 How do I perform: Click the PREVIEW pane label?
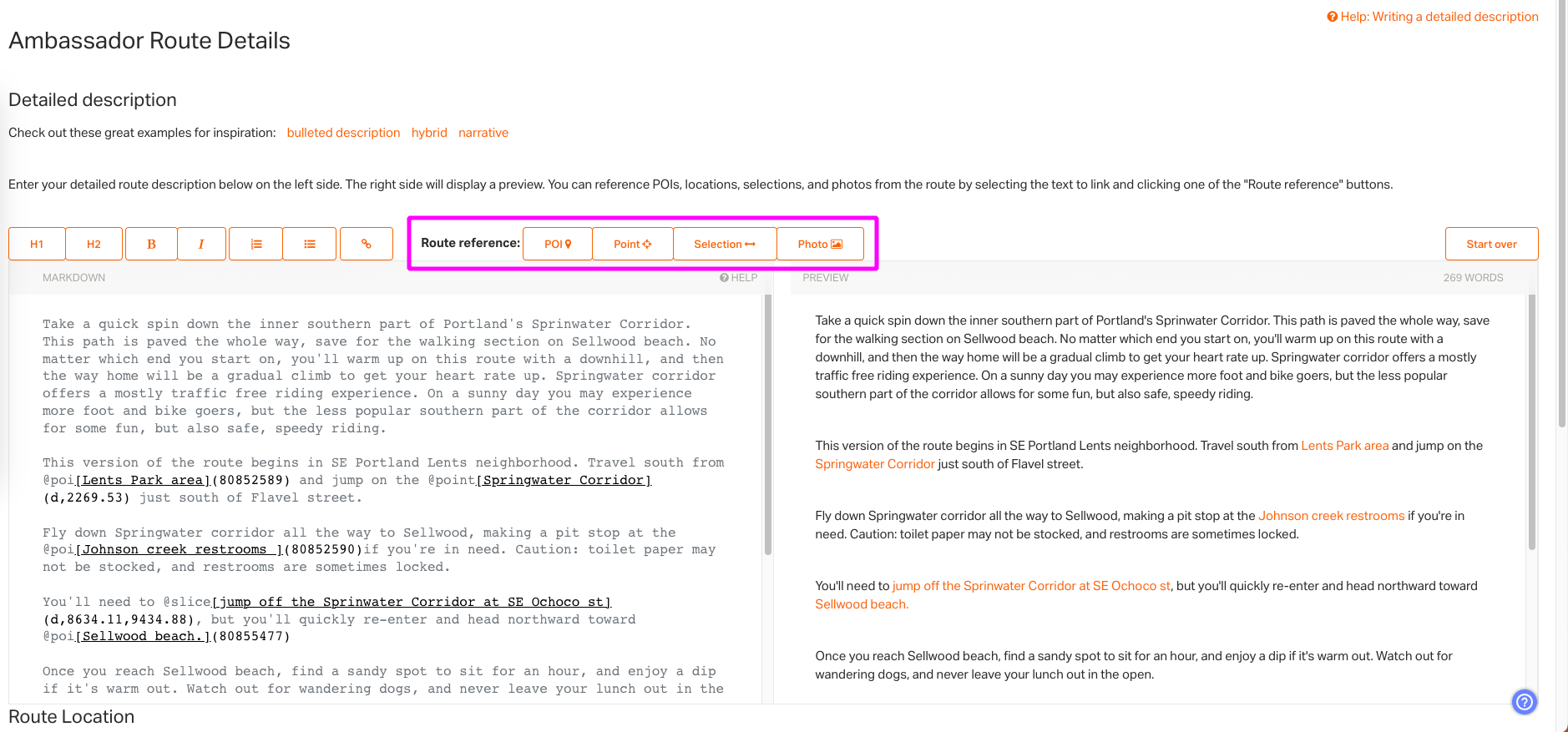pyautogui.click(x=826, y=278)
